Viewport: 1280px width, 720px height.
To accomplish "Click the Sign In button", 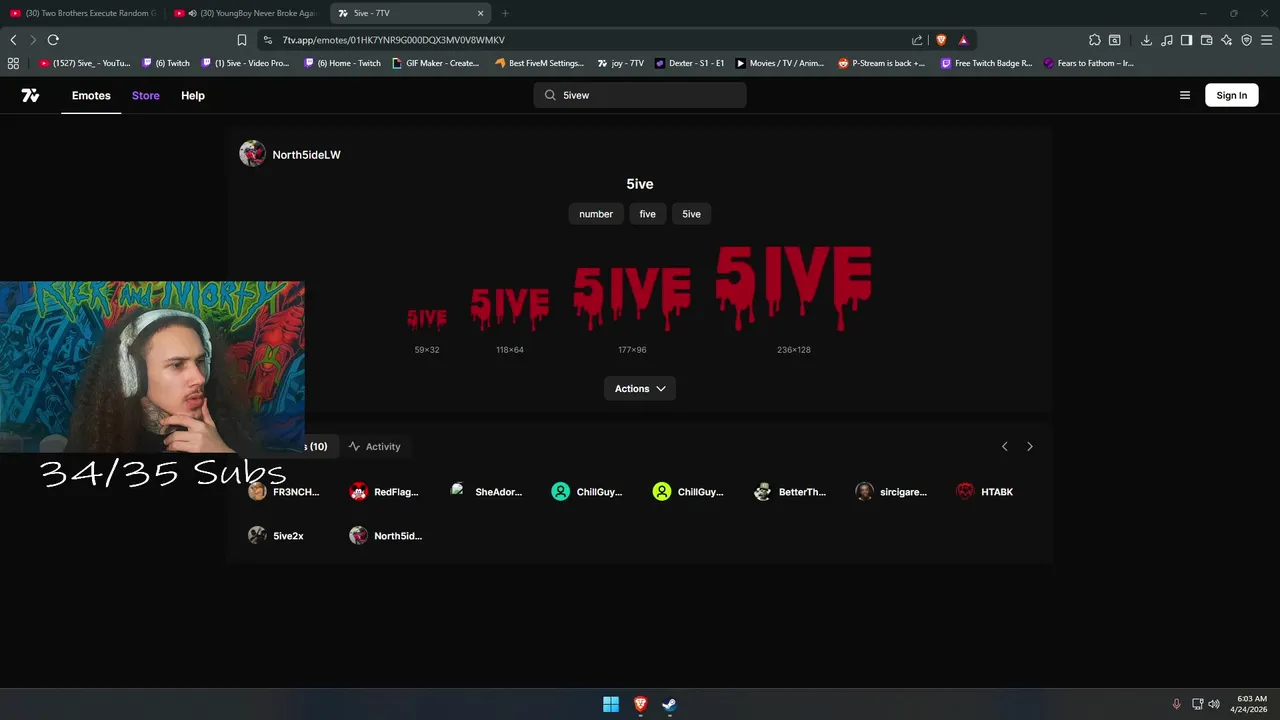I will 1232,95.
